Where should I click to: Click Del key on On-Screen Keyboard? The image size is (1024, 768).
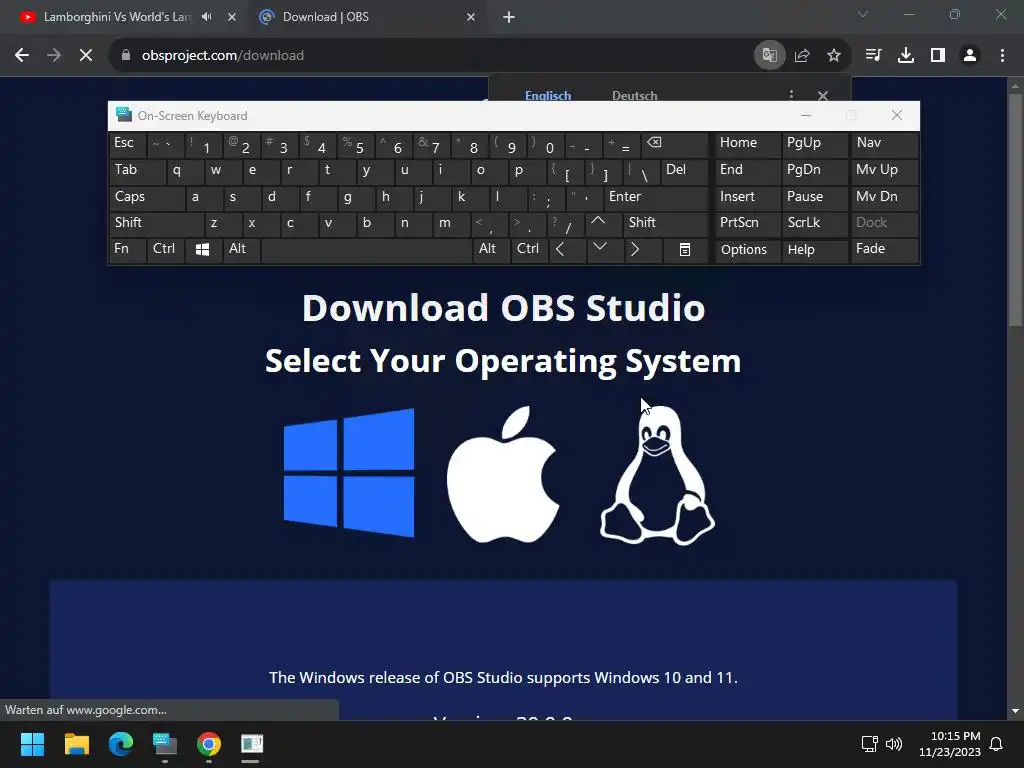(x=684, y=171)
